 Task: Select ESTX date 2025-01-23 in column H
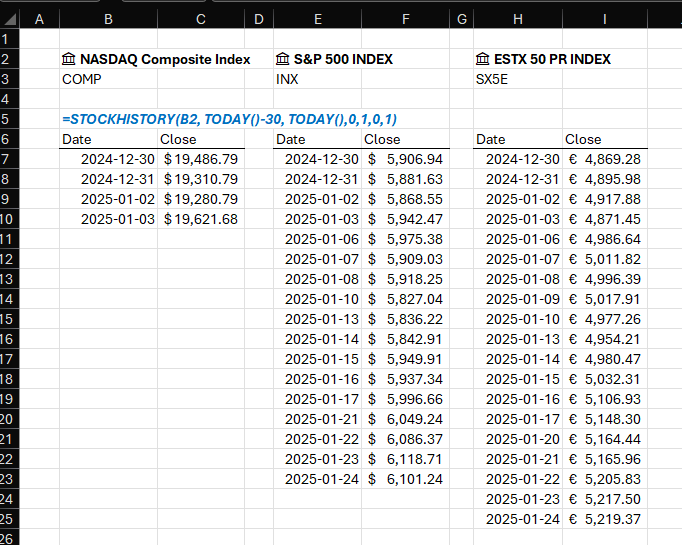pos(518,499)
